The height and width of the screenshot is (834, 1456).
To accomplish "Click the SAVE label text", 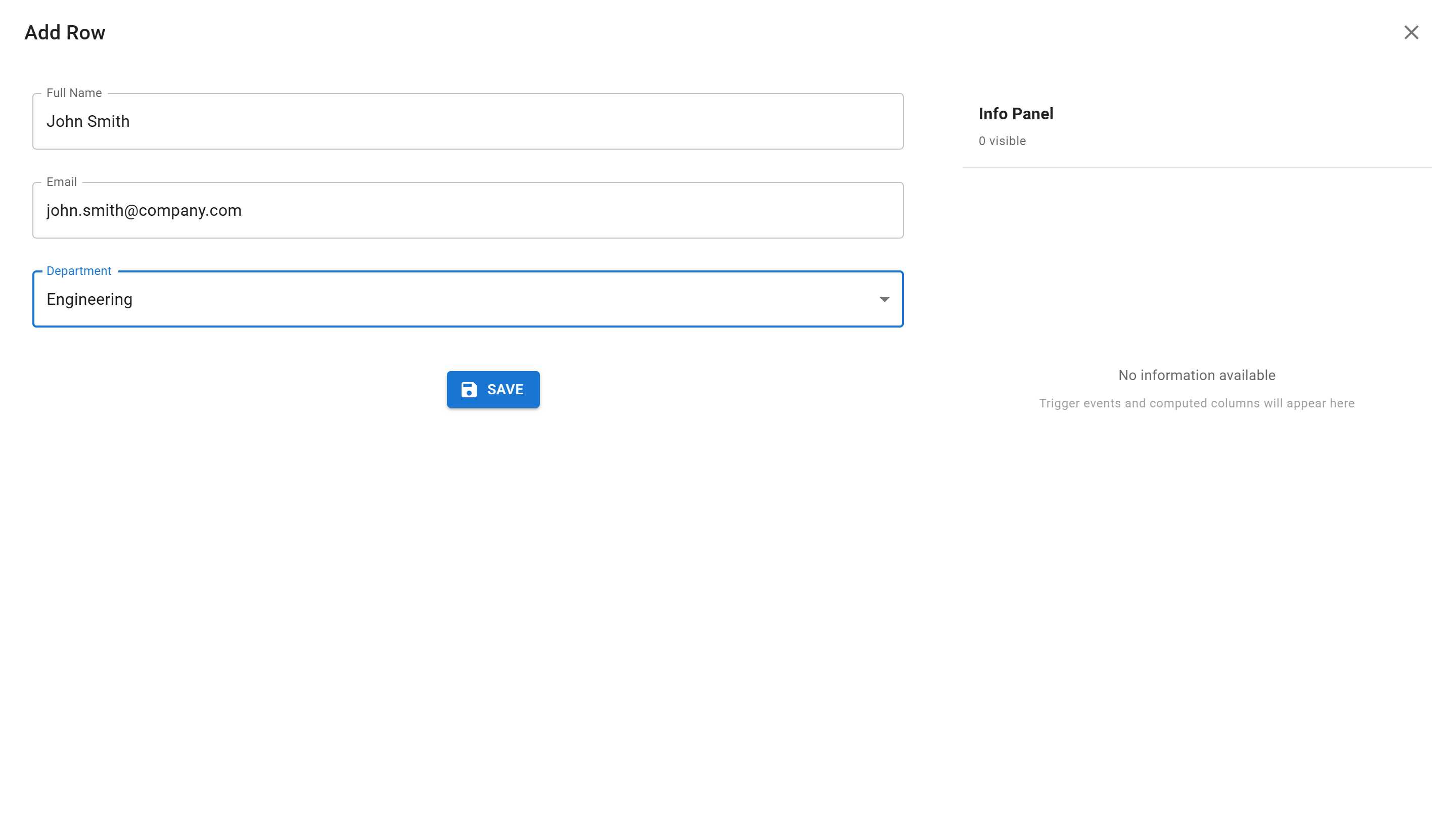I will click(x=505, y=390).
